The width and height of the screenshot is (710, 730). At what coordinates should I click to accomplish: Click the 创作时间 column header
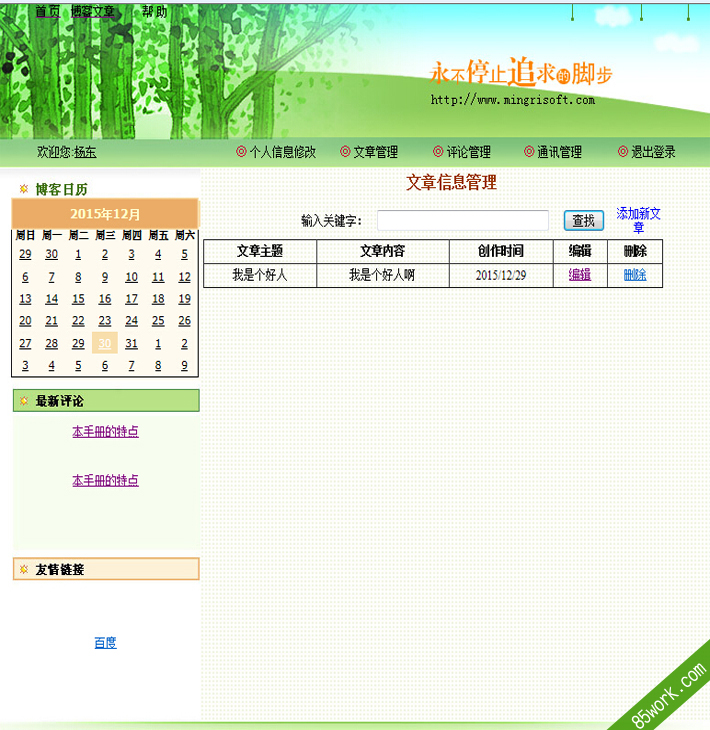[501, 251]
